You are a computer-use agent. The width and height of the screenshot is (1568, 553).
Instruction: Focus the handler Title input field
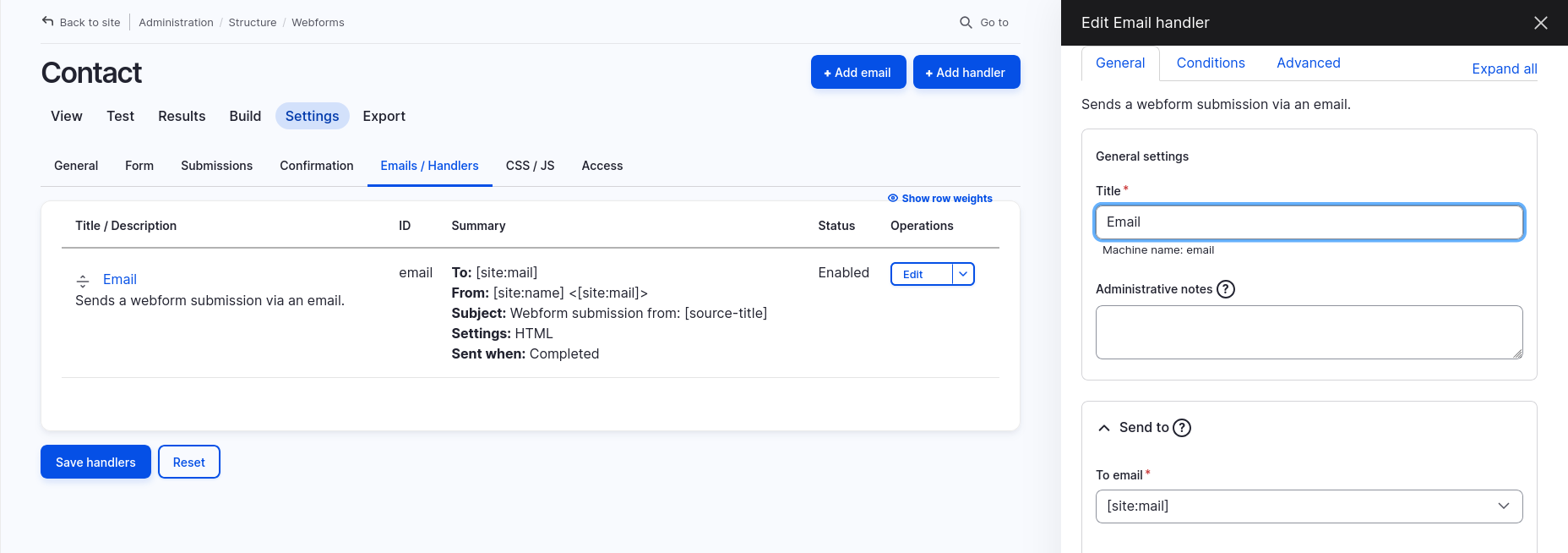coord(1309,222)
